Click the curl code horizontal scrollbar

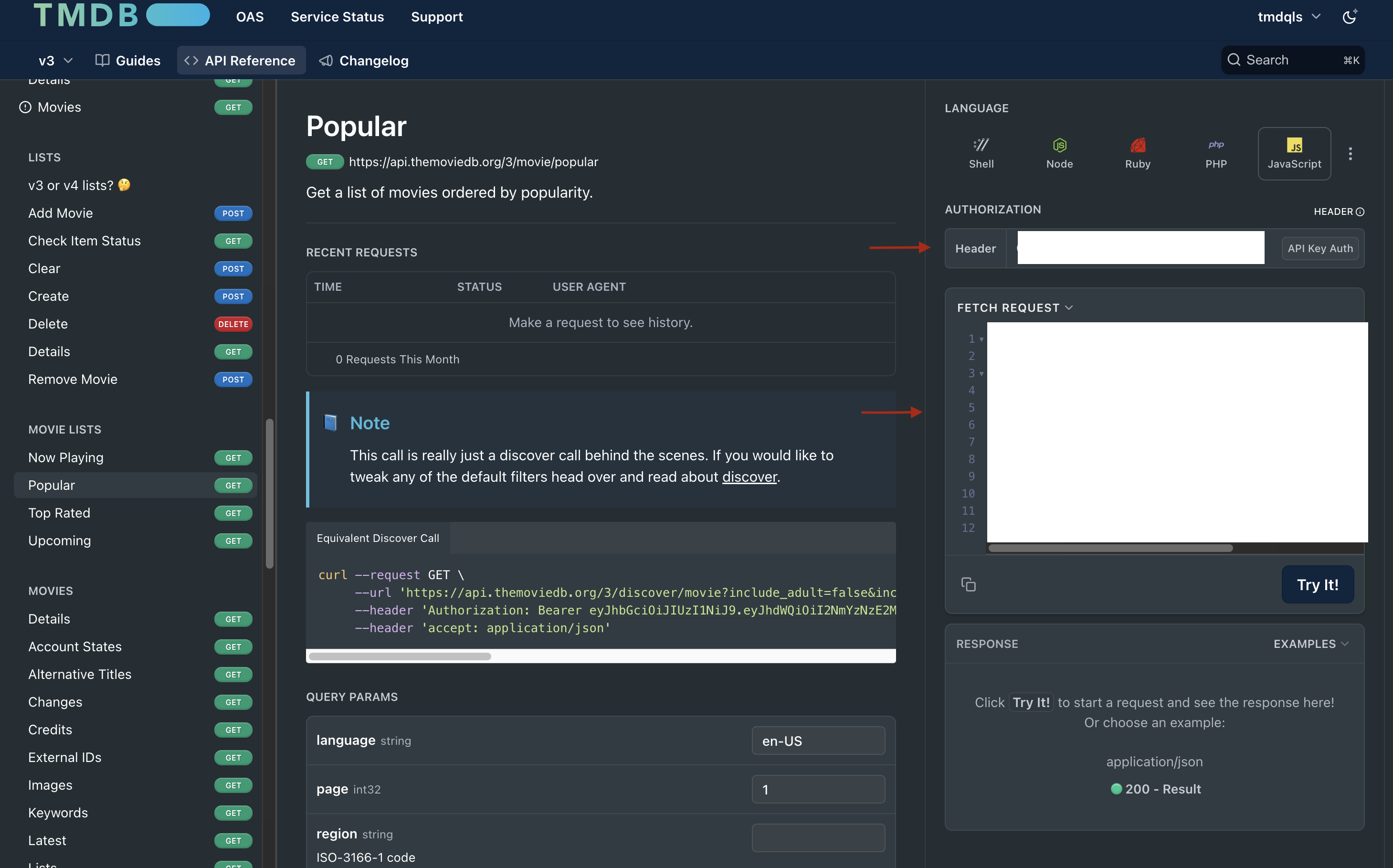pyautogui.click(x=400, y=656)
